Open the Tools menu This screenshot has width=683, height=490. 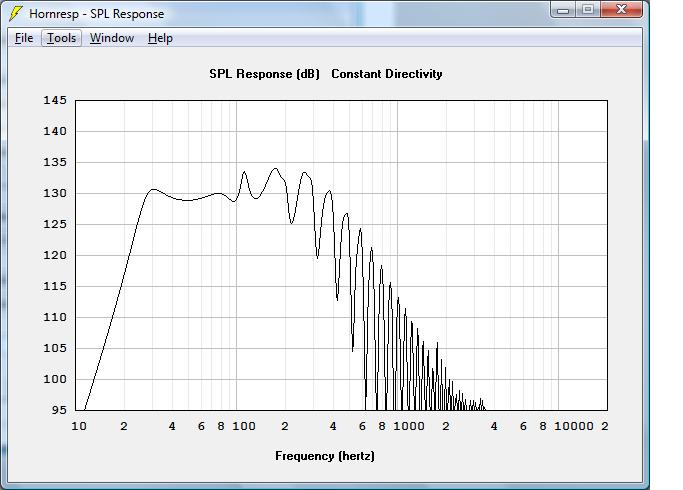point(61,38)
